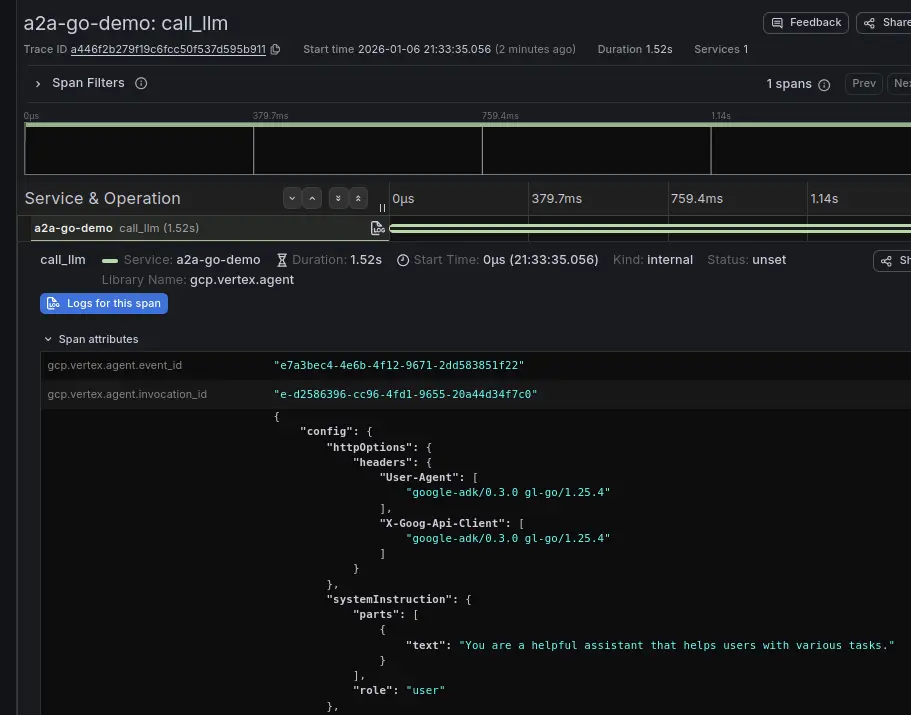The width and height of the screenshot is (911, 715).
Task: Go to the previous span match with Prev
Action: (x=864, y=84)
